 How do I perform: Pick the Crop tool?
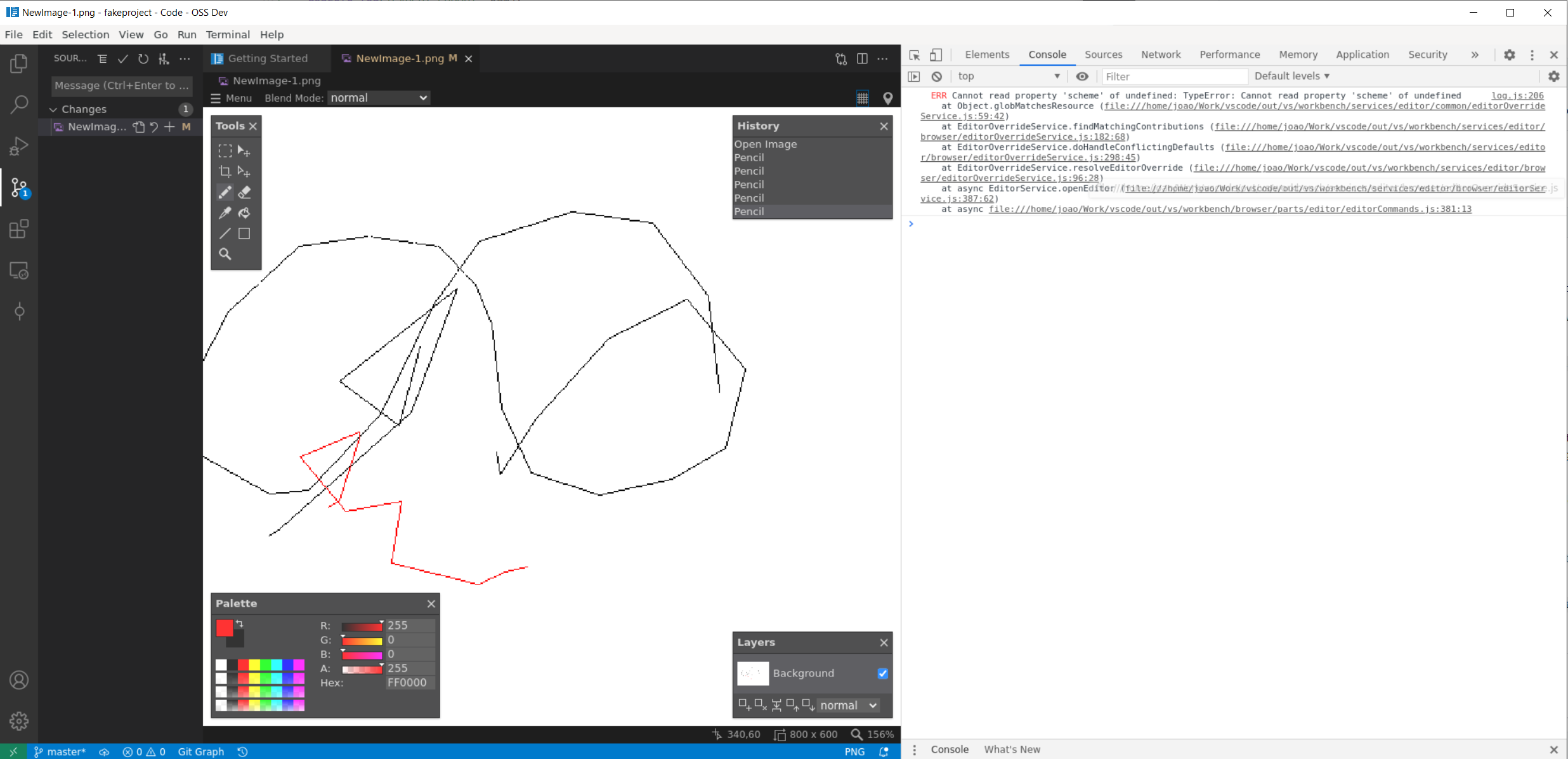tap(225, 171)
